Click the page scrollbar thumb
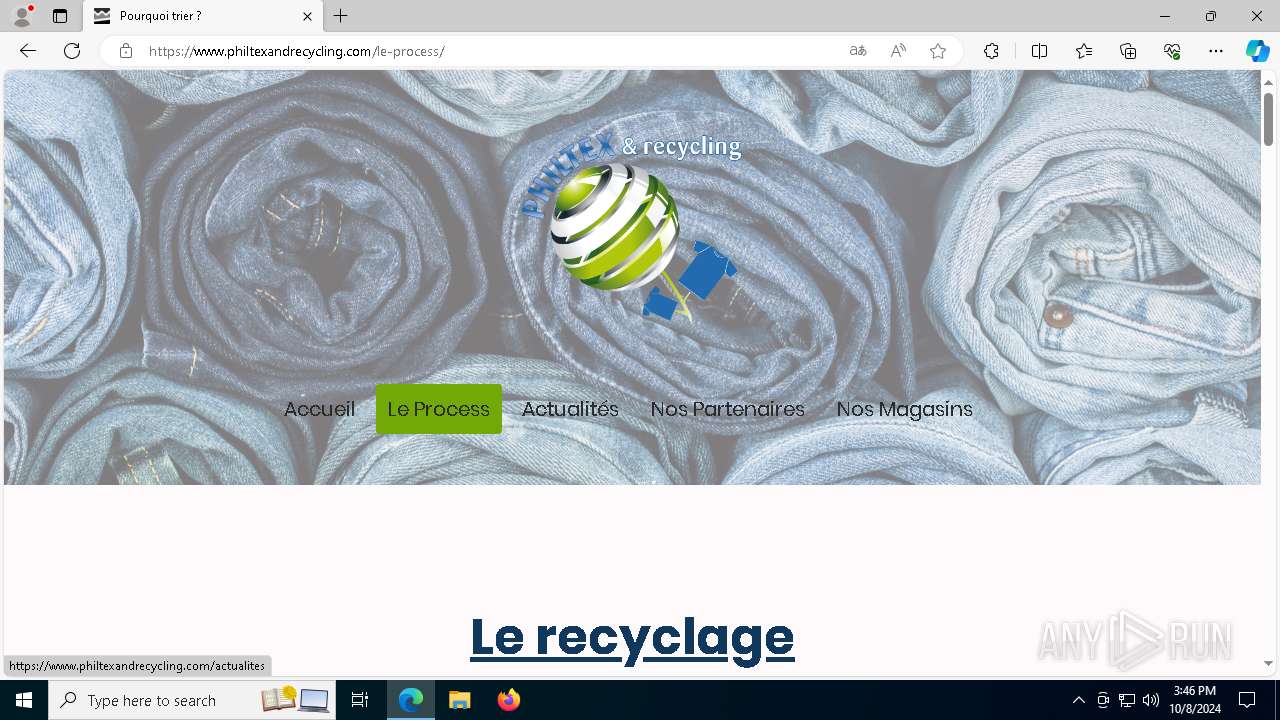Screen dimensions: 1280x720 [1268, 119]
